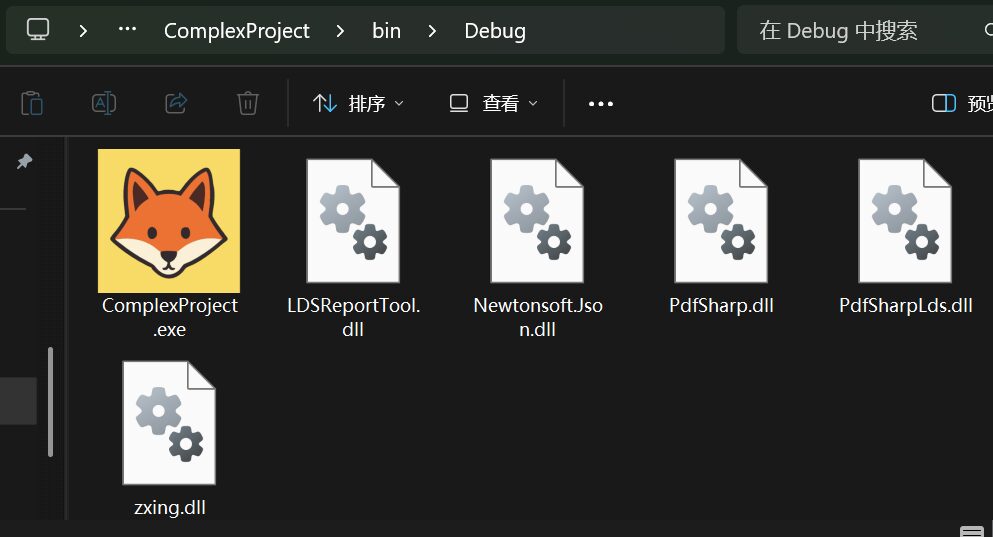This screenshot has height=537, width=993.
Task: Click the pin icon in sidebar
Action: (25, 161)
